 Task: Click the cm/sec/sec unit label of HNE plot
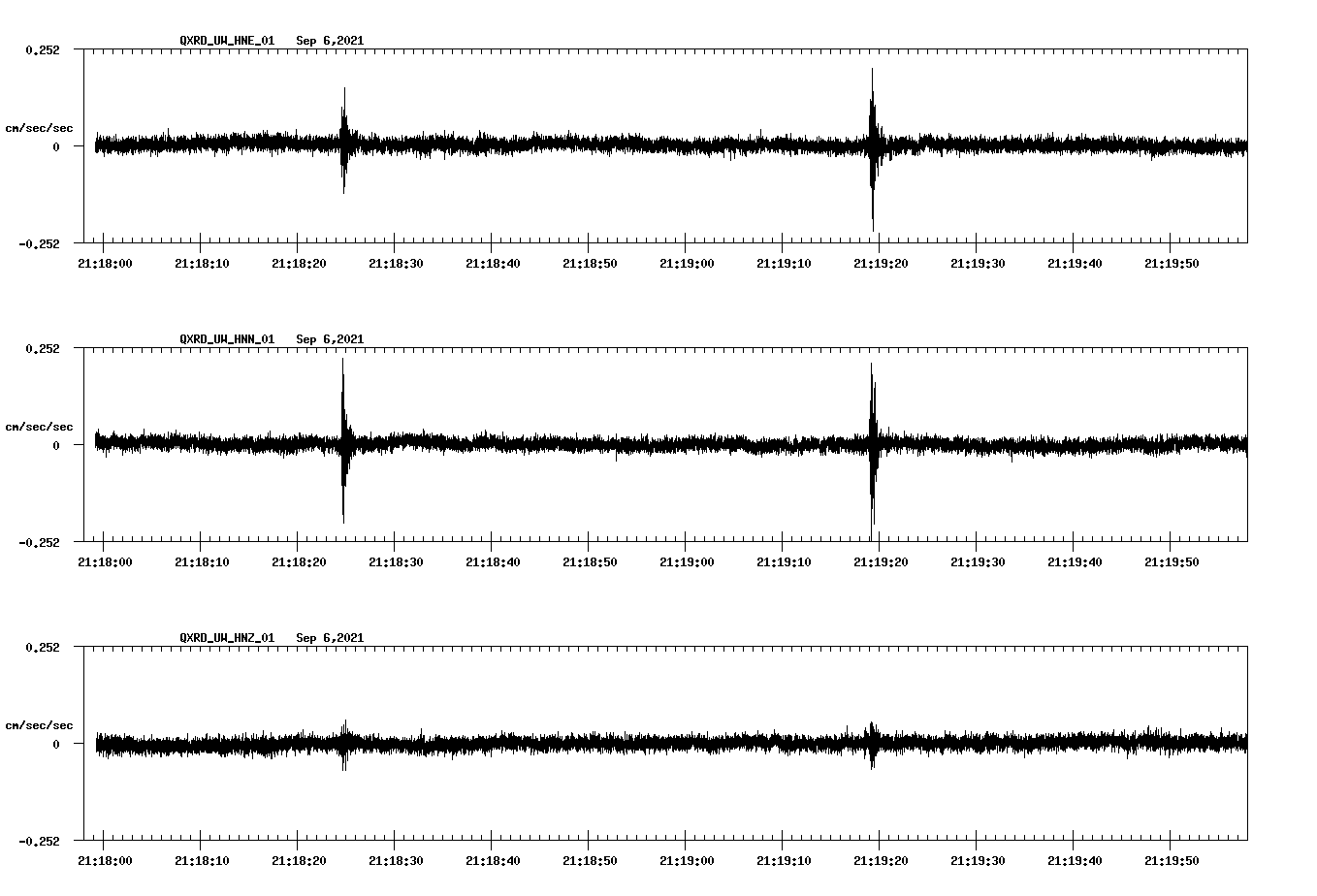(x=39, y=128)
